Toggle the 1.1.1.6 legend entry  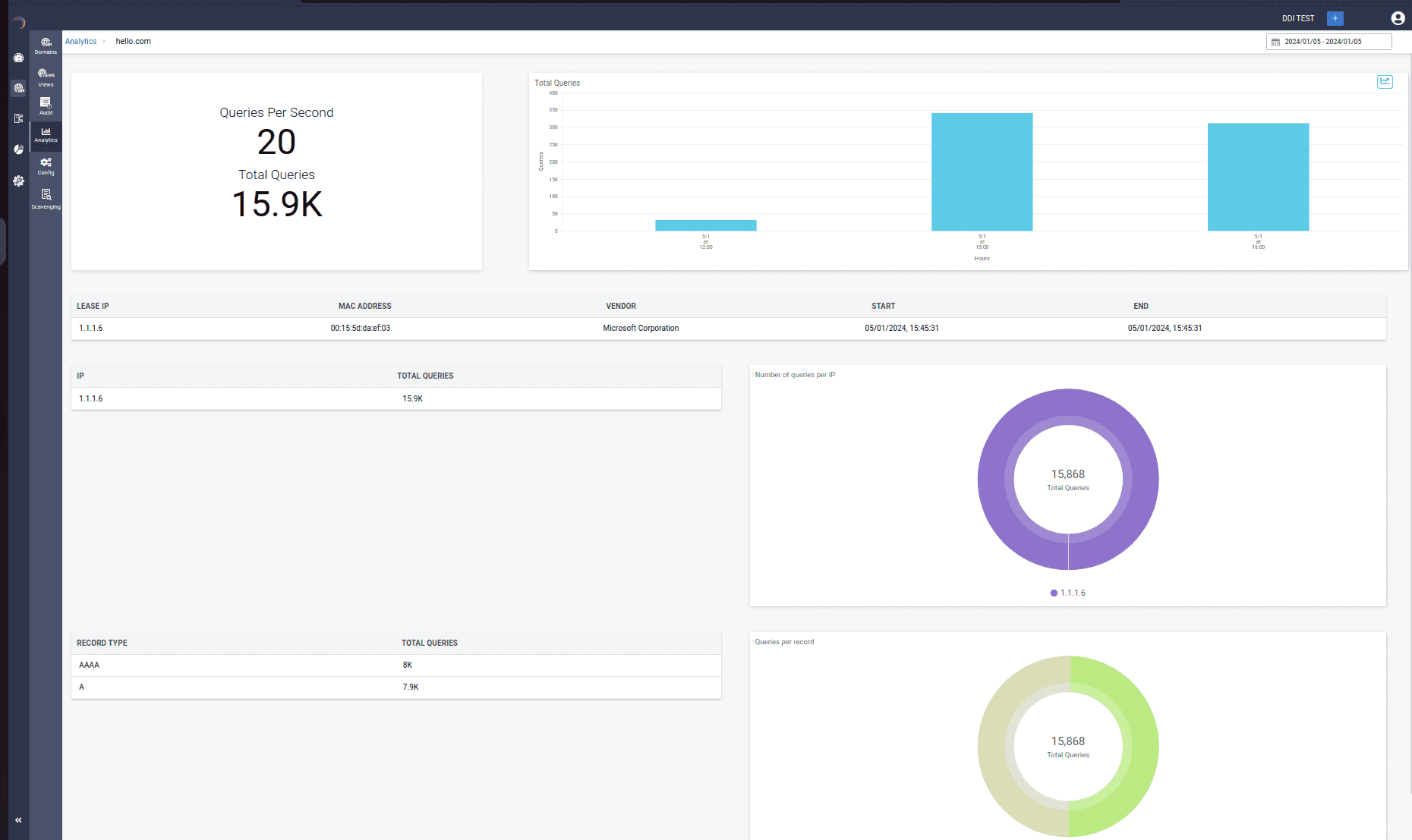tap(1068, 593)
